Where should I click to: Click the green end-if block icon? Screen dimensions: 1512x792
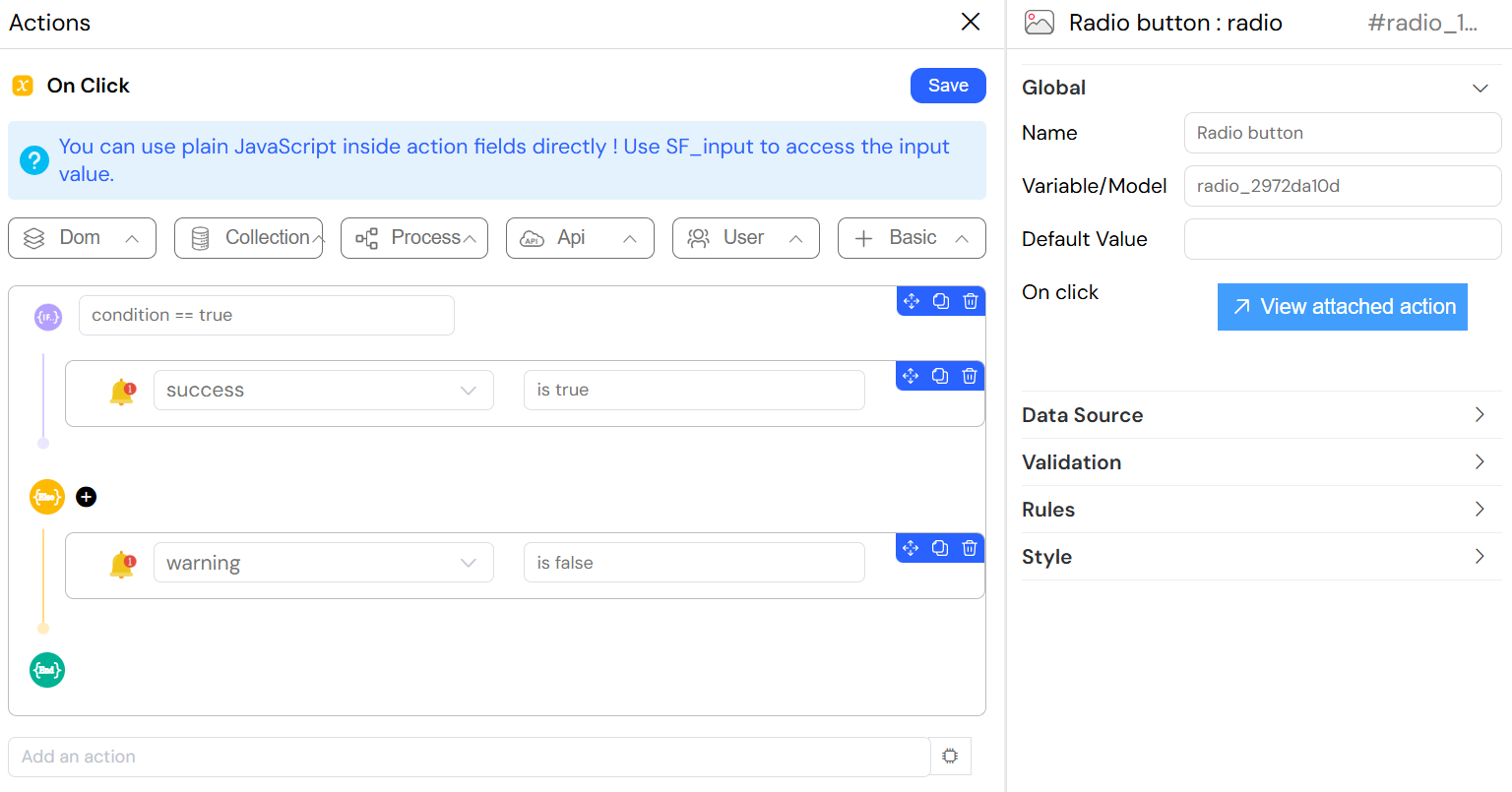(x=47, y=670)
